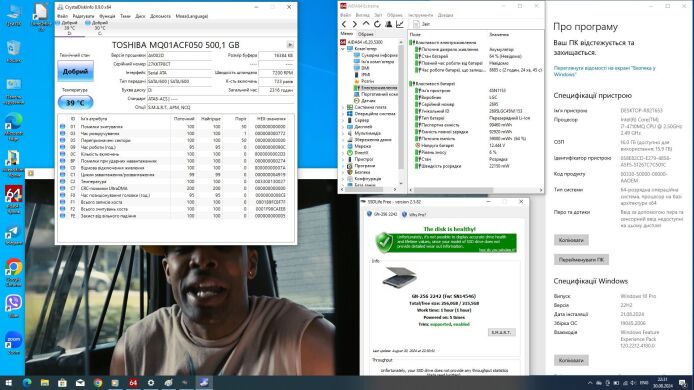The width and height of the screenshot is (694, 390).
Task: Open the Інструменти menu in AIDA64
Action: point(420,15)
